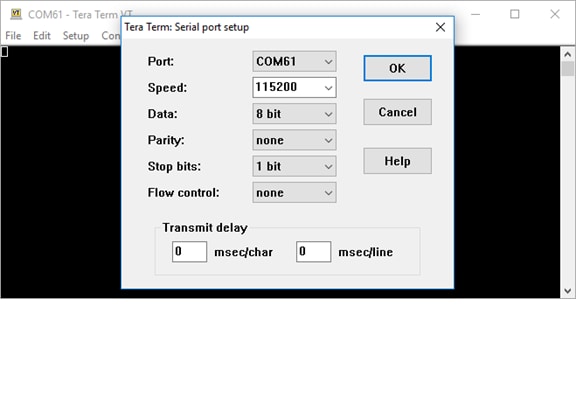Click the Cancel button
This screenshot has width=576, height=404.
[x=397, y=112]
